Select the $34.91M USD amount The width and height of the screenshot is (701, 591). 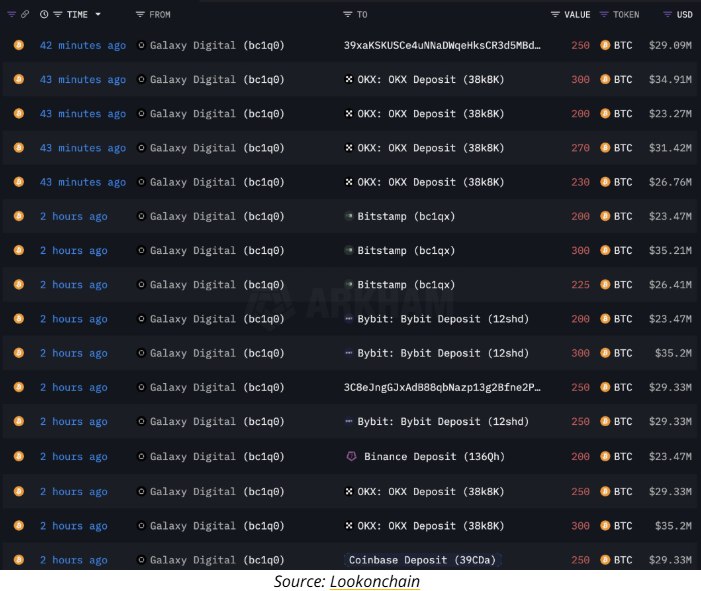[x=670, y=80]
